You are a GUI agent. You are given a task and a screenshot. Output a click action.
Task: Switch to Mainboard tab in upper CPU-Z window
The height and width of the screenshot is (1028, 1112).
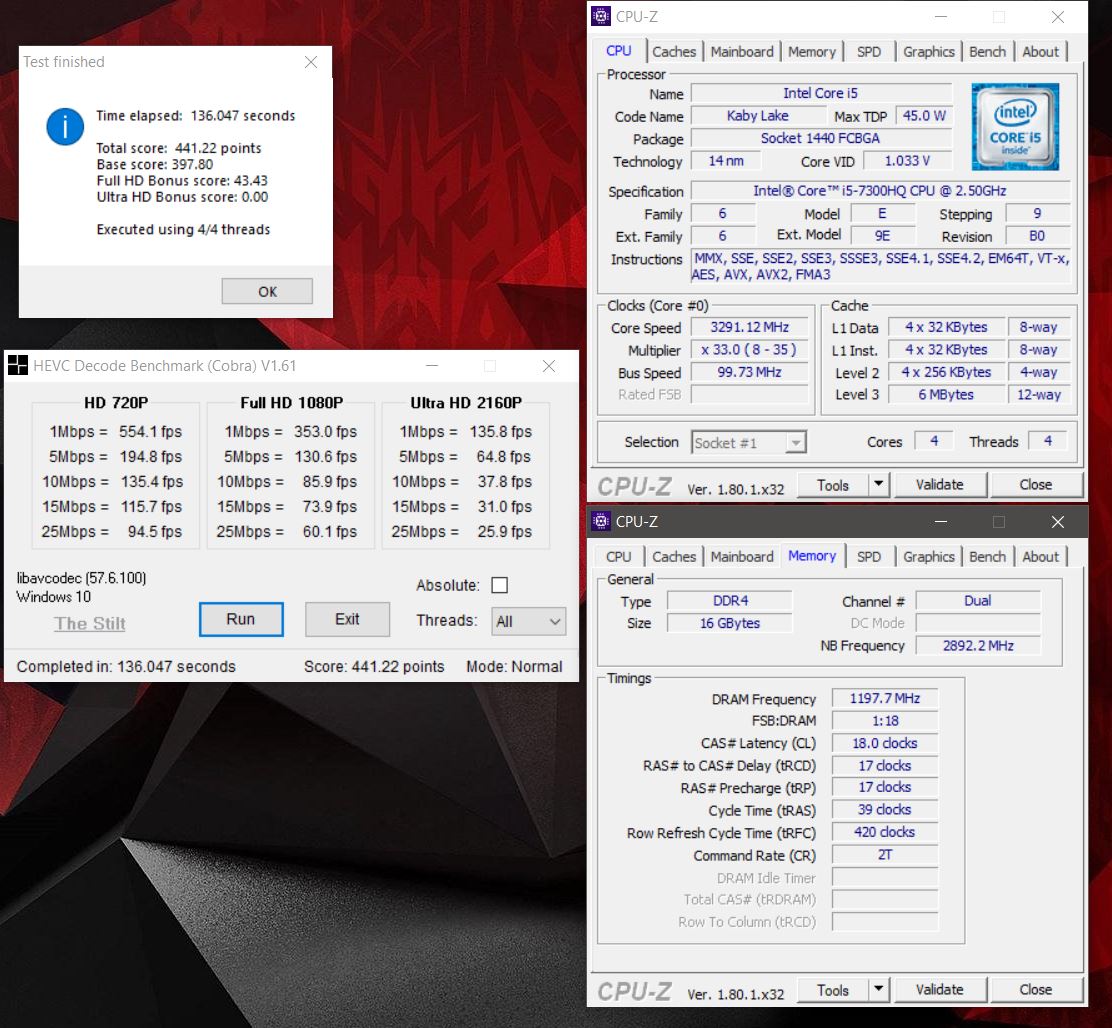click(x=742, y=52)
